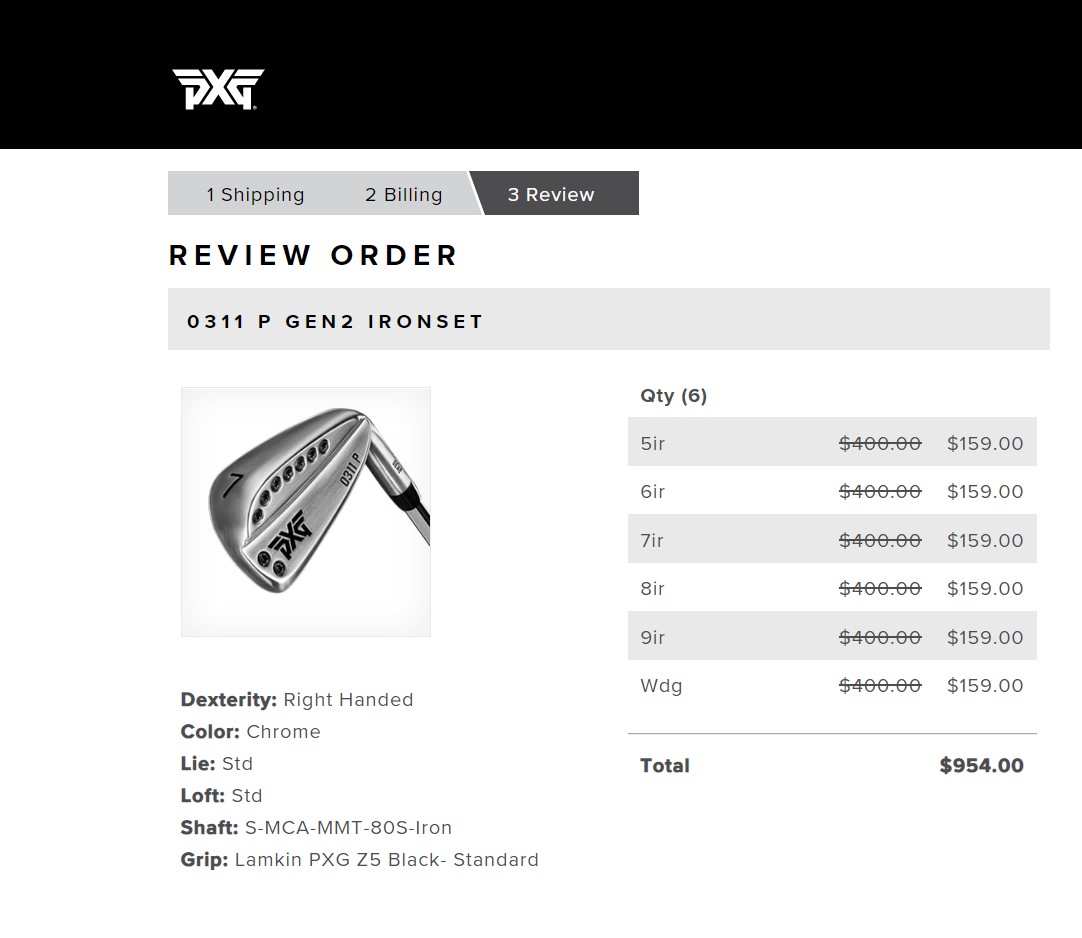Viewport: 1082px width, 938px height.
Task: Click the Review Order heading
Action: coord(313,255)
